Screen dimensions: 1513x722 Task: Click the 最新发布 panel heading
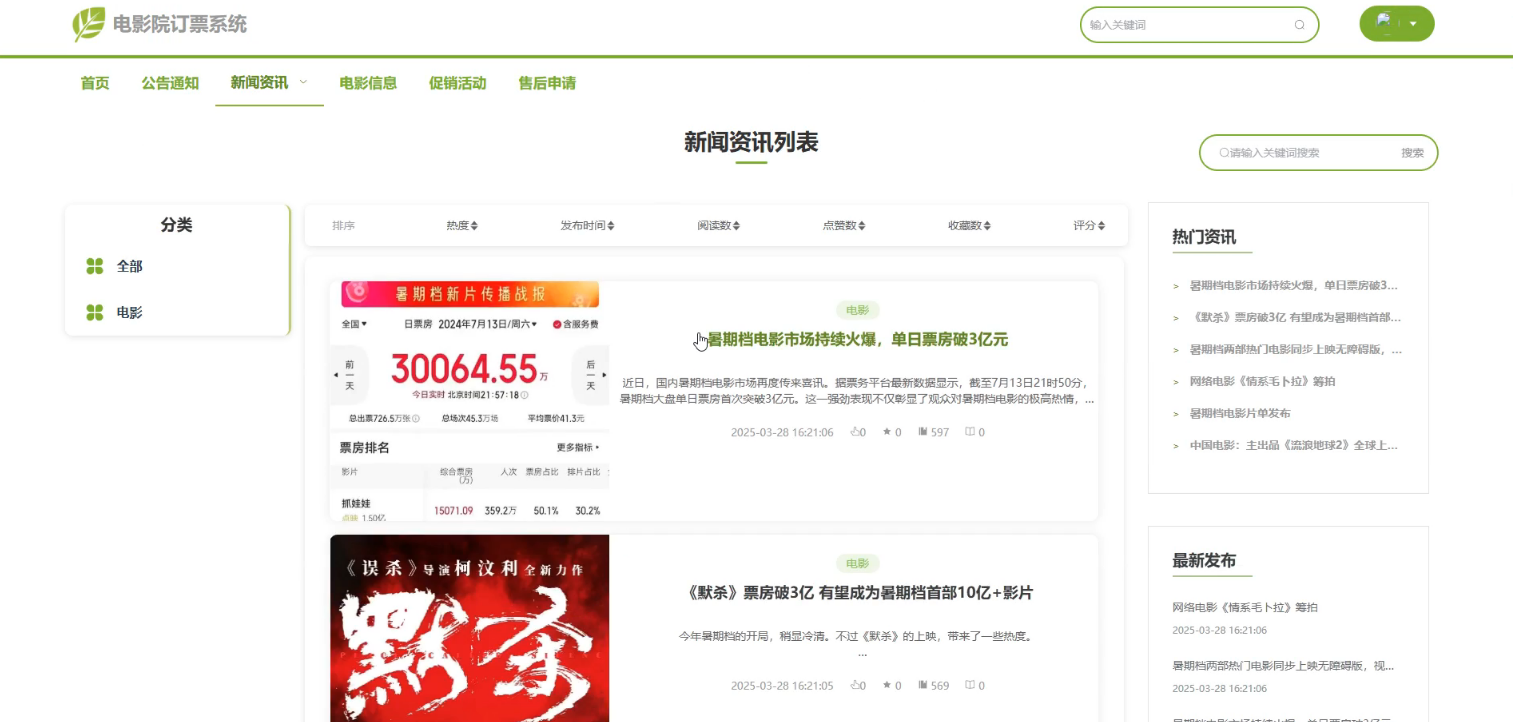click(x=1204, y=560)
